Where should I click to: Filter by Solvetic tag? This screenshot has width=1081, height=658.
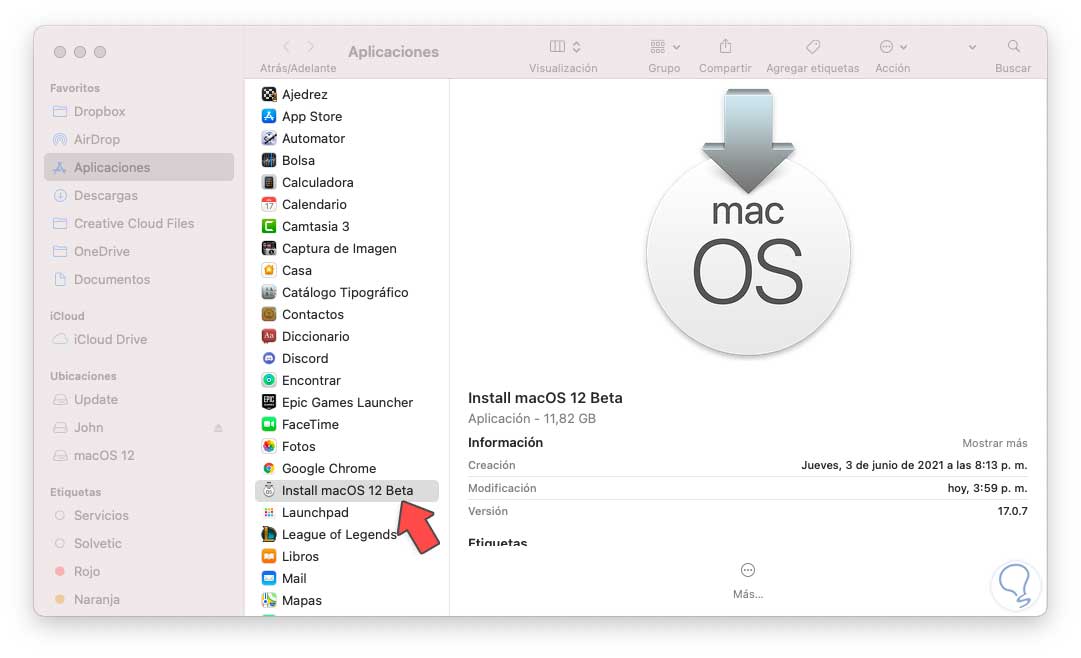[139, 544]
